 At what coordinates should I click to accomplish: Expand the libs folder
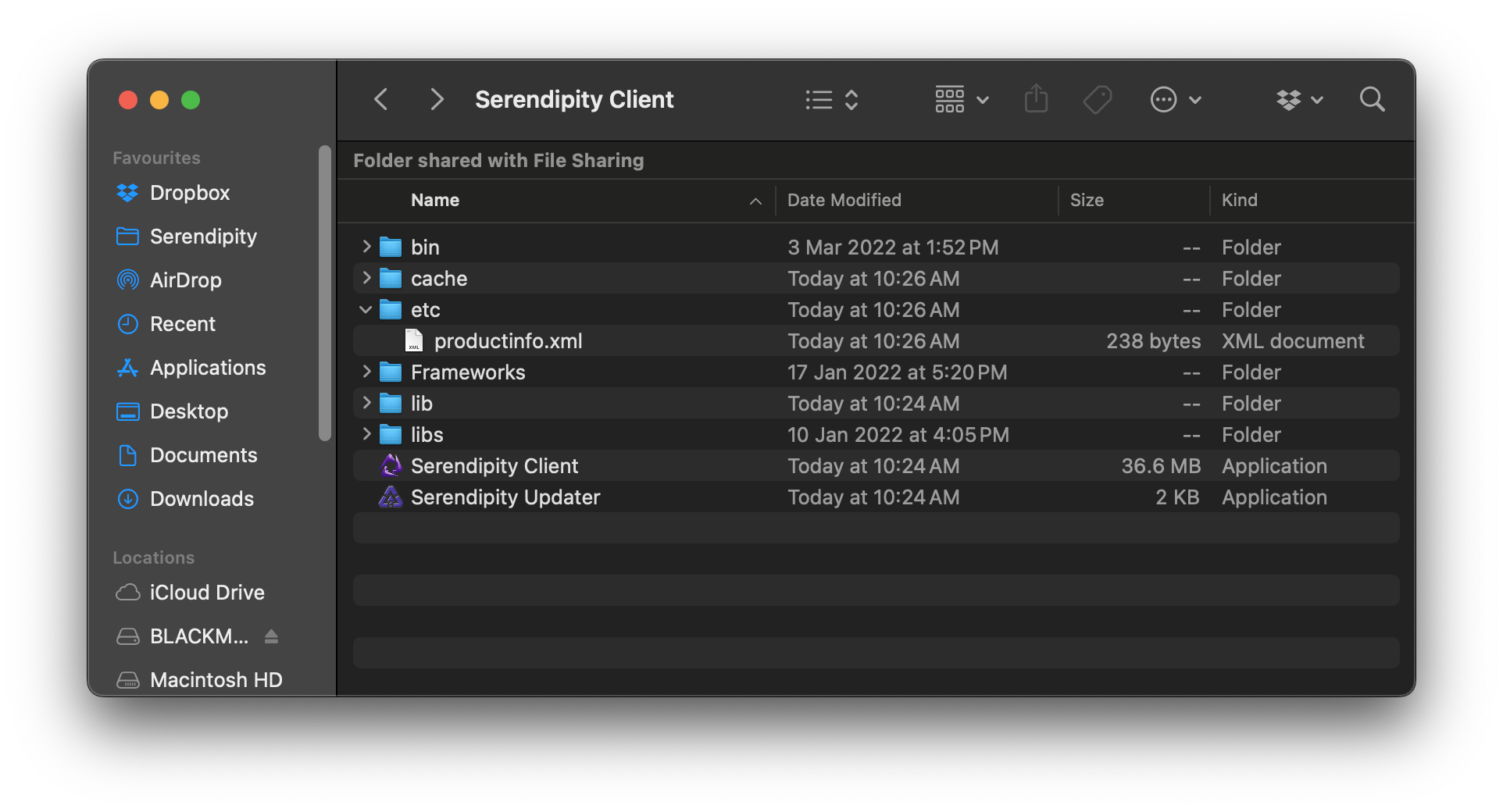click(366, 434)
